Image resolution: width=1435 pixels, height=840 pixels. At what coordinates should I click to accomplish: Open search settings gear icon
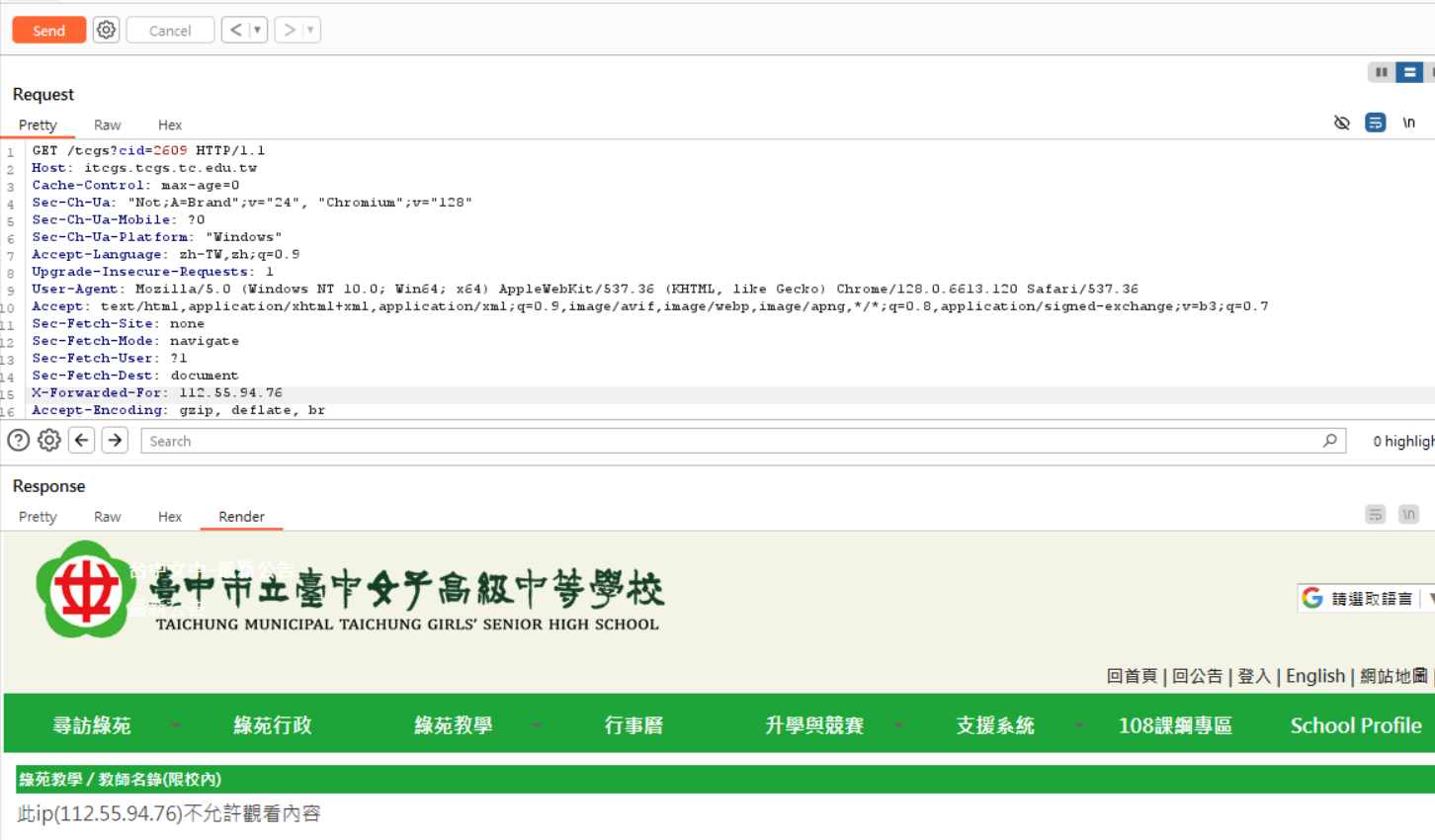pyautogui.click(x=49, y=441)
